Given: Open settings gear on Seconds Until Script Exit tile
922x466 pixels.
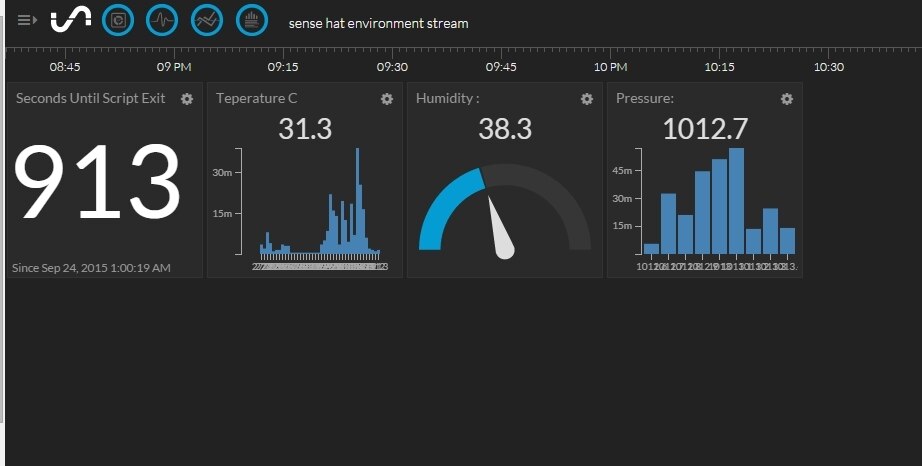Looking at the screenshot, I should [x=187, y=99].
